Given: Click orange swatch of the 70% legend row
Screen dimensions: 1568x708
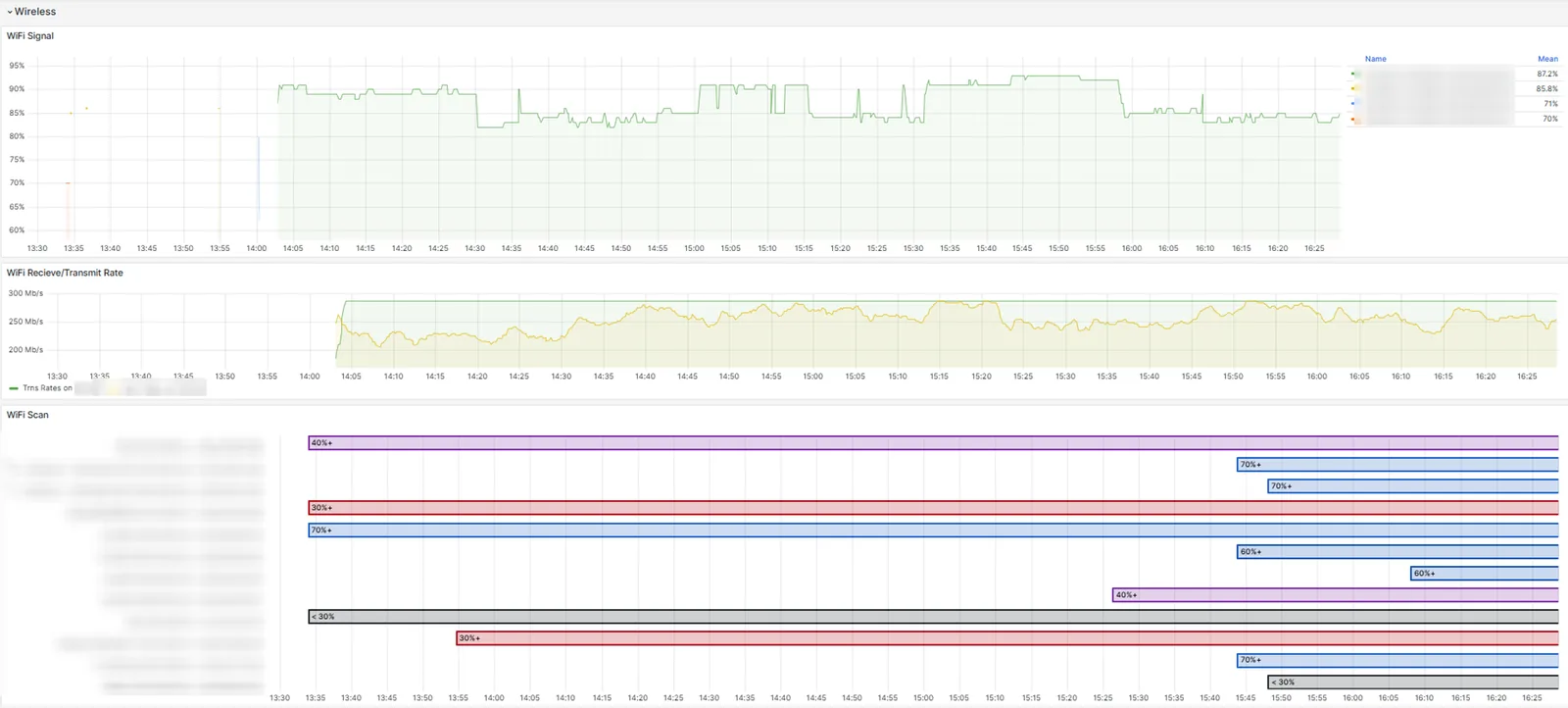Looking at the screenshot, I should (1354, 119).
